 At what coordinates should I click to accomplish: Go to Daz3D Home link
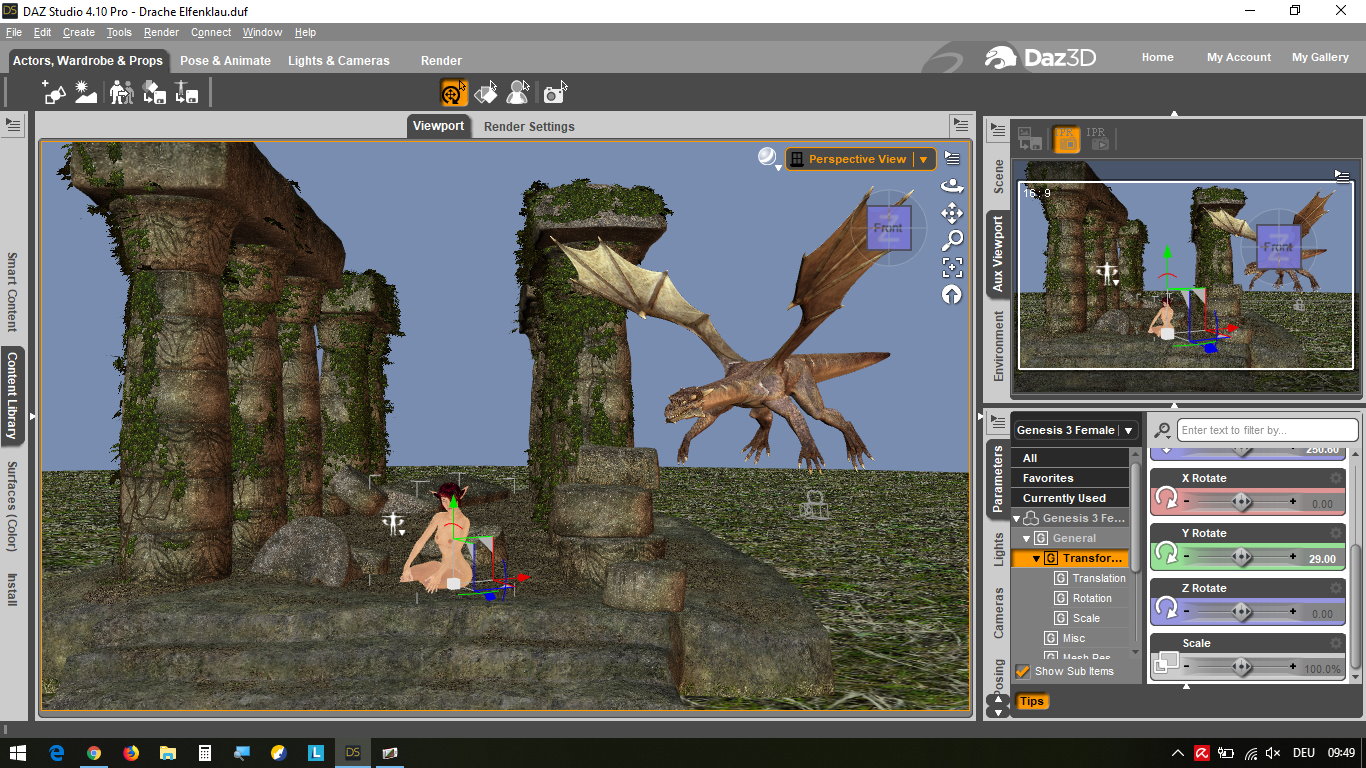coord(1157,57)
